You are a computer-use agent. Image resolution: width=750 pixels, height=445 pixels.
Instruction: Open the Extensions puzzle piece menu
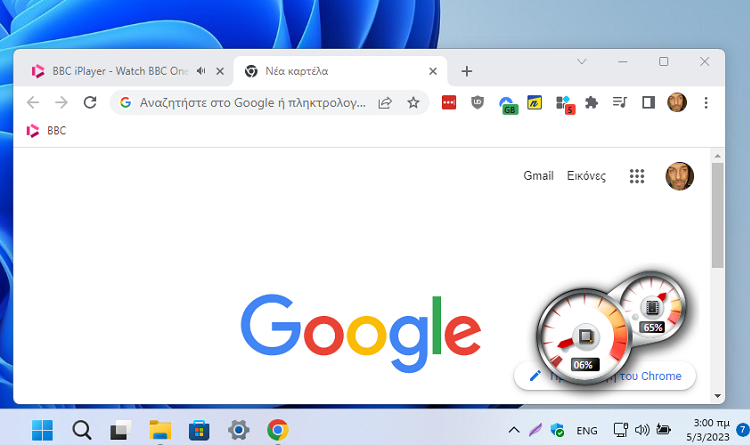tap(592, 102)
